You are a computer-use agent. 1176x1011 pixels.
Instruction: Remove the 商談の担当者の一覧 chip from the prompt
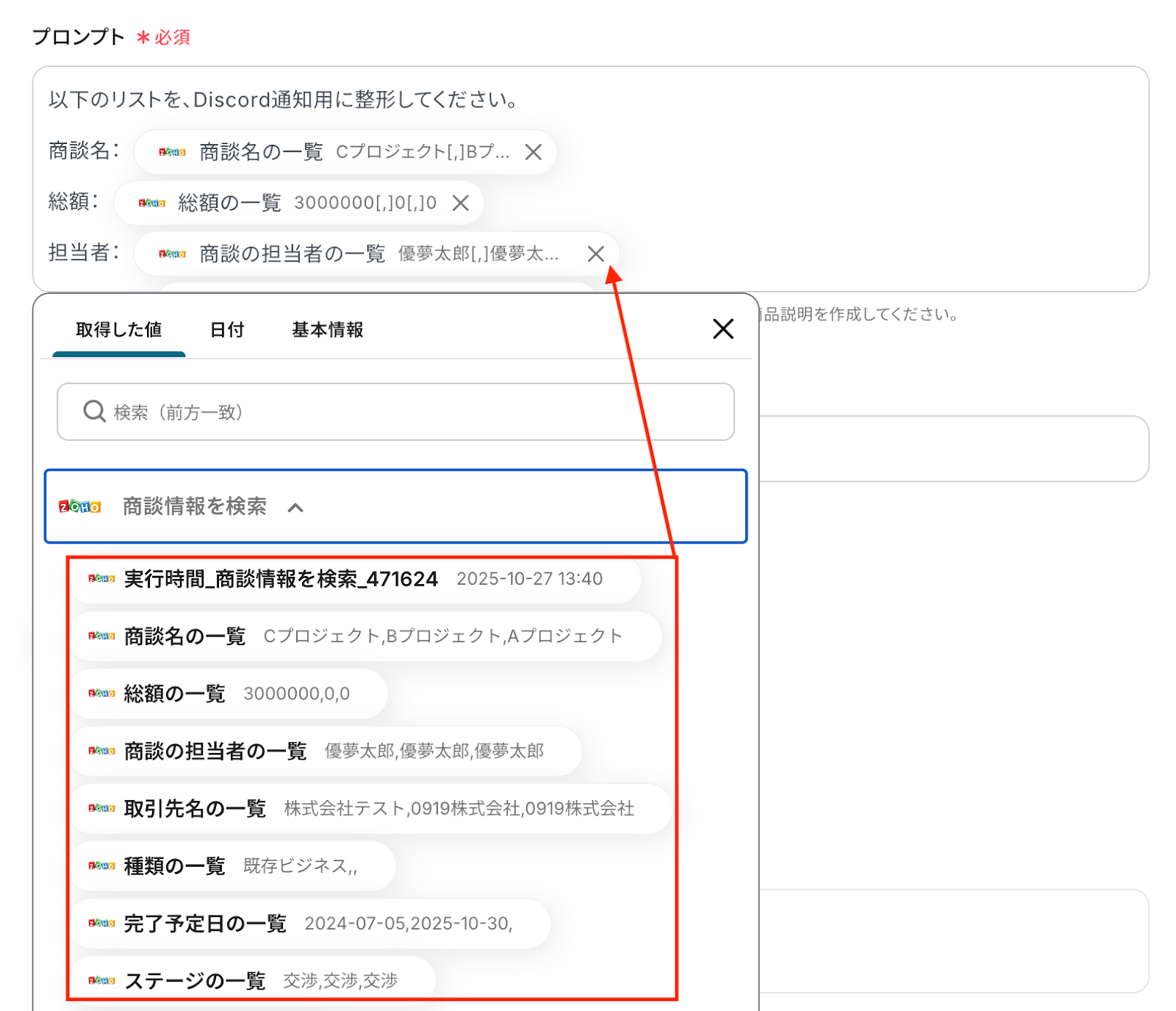(596, 253)
